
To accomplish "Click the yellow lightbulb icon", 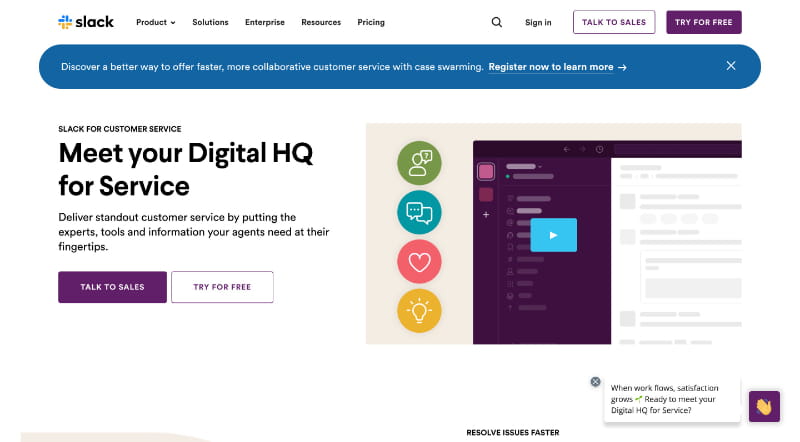I will tap(419, 311).
